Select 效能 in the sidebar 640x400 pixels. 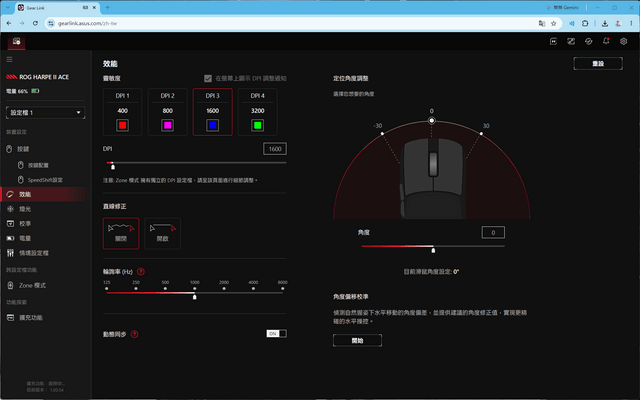pyautogui.click(x=44, y=194)
